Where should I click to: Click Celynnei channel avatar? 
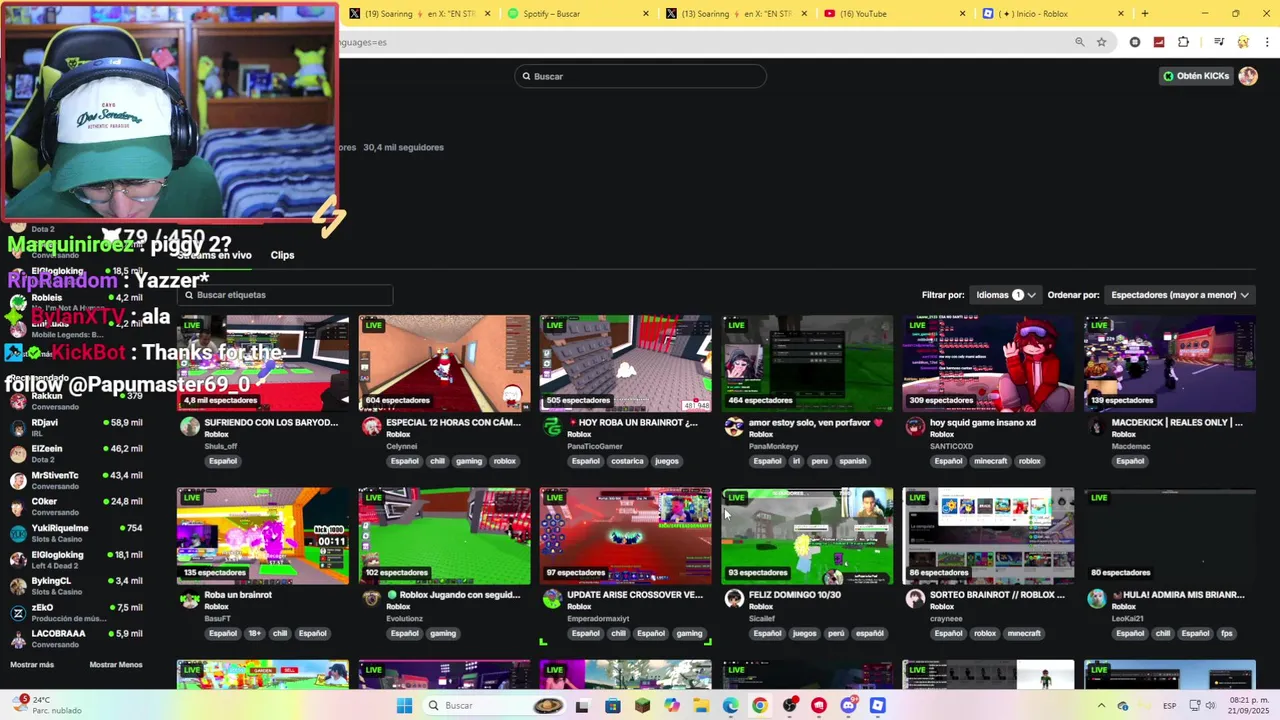point(371,427)
